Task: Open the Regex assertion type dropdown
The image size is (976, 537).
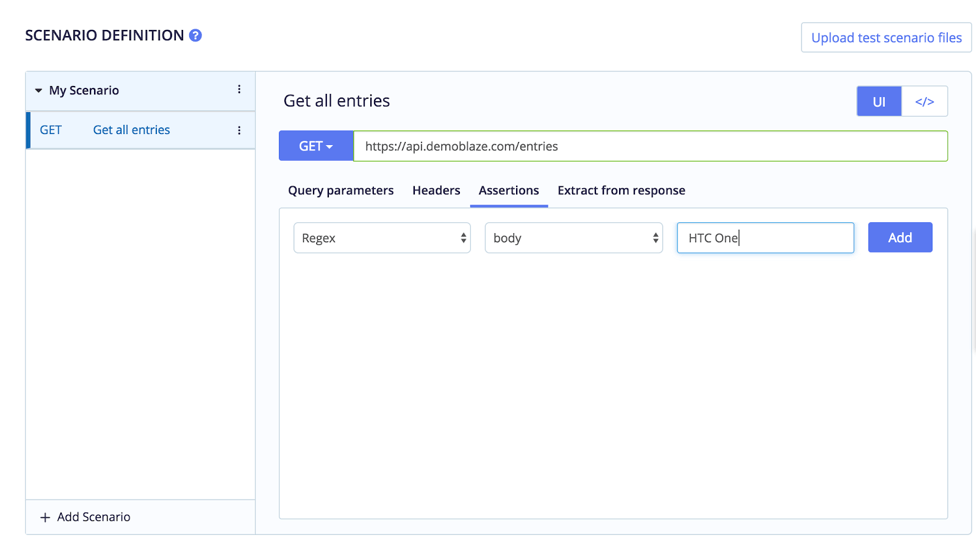Action: pos(382,238)
